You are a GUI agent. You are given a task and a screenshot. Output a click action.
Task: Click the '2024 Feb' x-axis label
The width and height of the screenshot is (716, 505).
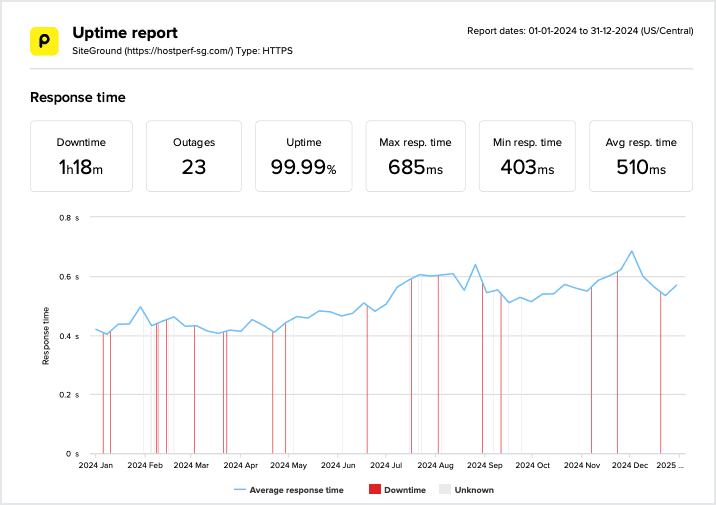[x=145, y=465]
